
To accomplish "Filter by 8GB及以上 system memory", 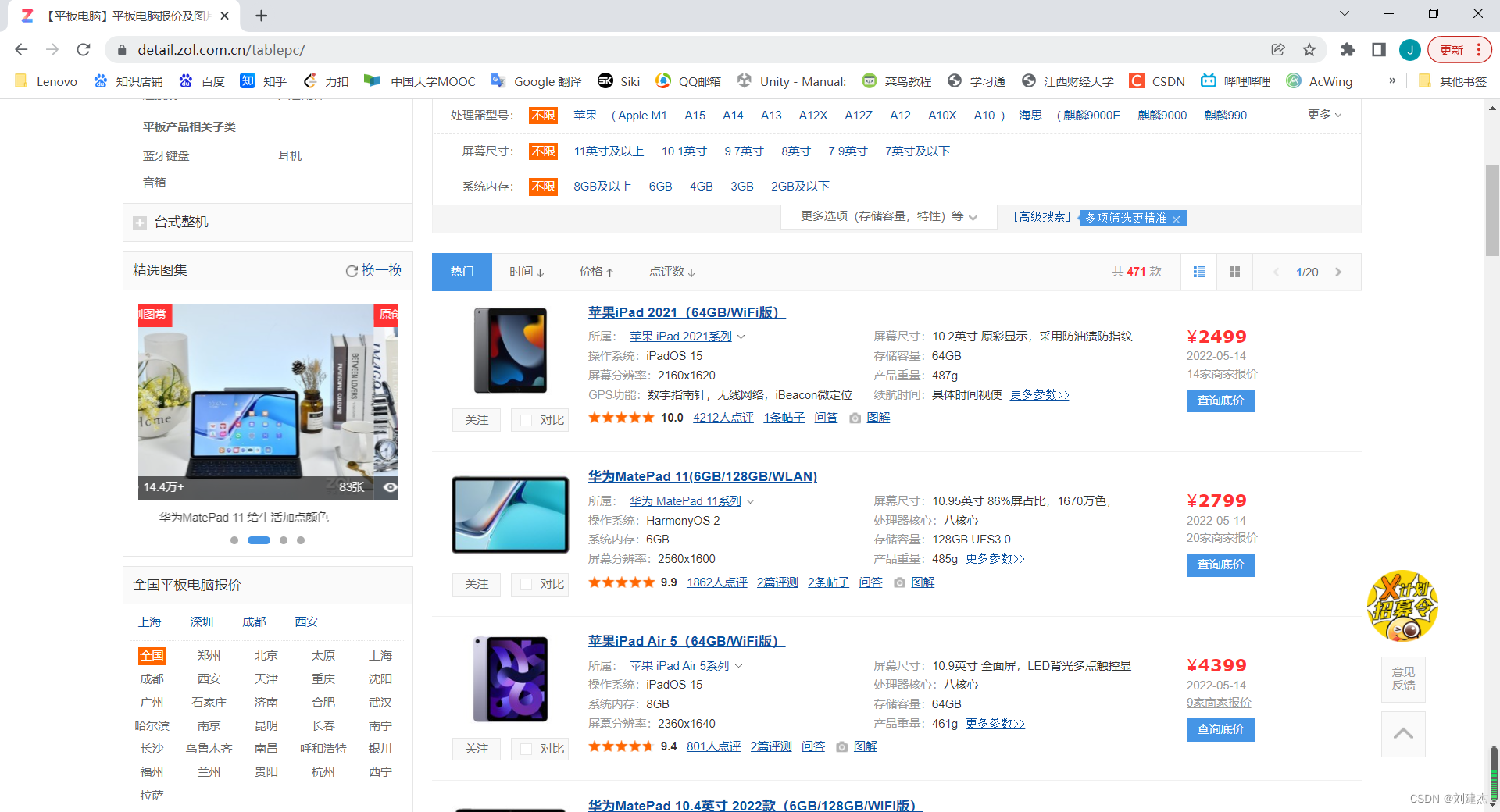I will pyautogui.click(x=602, y=187).
